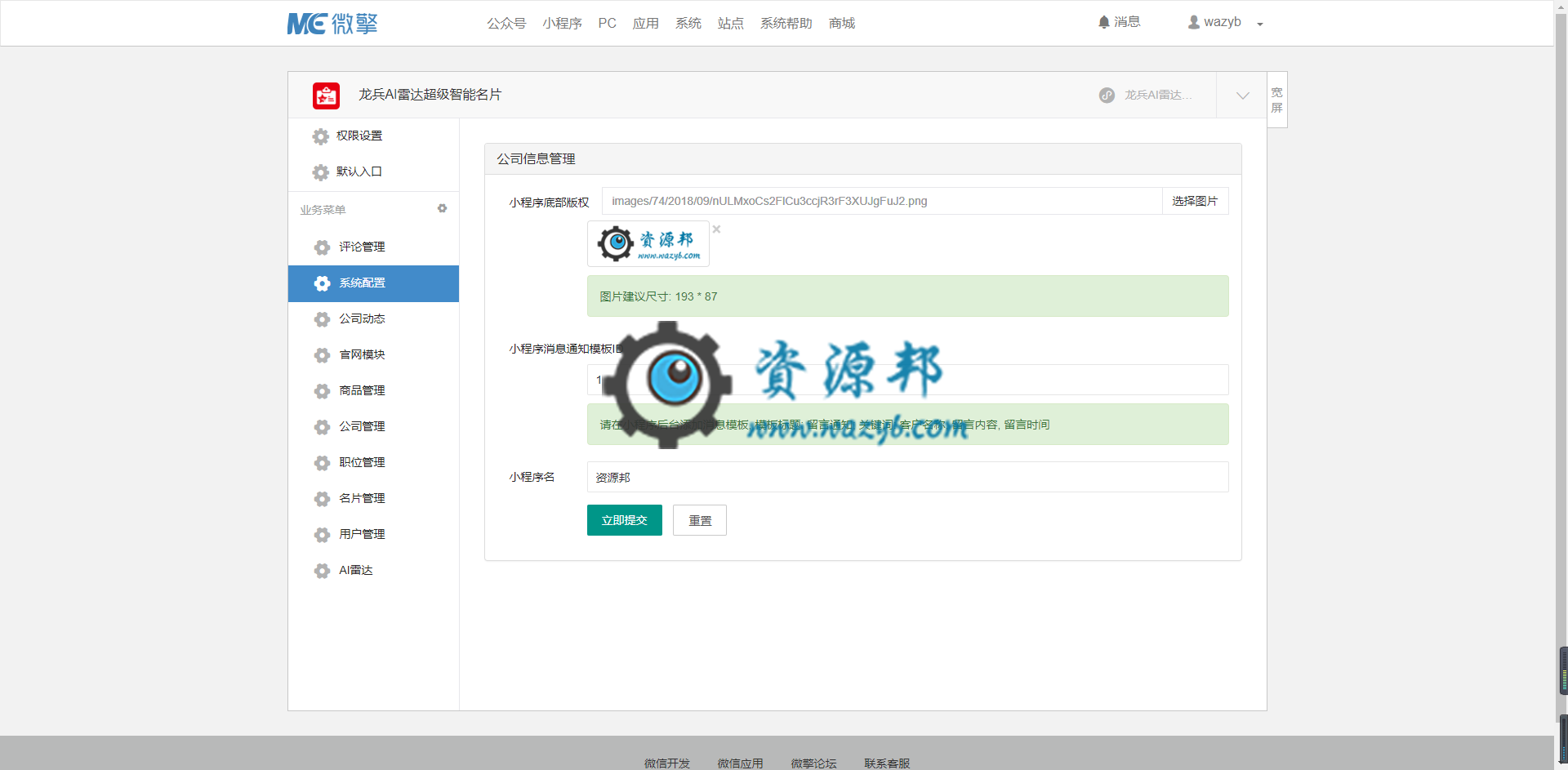Viewport: 1568px width, 770px height.
Task: Click the red 龙兵AI雷达 app icon
Action: pos(326,96)
